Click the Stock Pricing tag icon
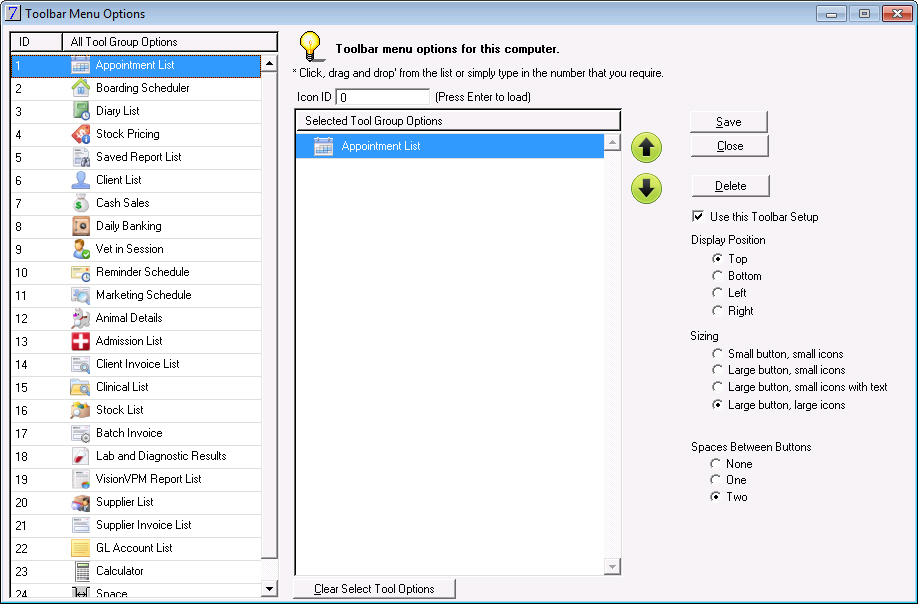Viewport: 918px width, 604px height. pos(80,134)
